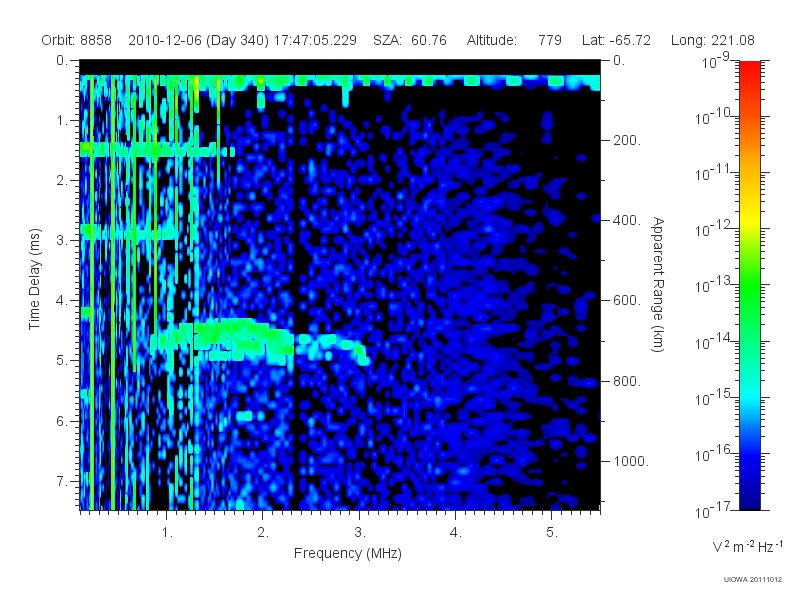The width and height of the screenshot is (800, 600).
Task: Click the apparent range tick '1000.'
Action: [x=631, y=461]
